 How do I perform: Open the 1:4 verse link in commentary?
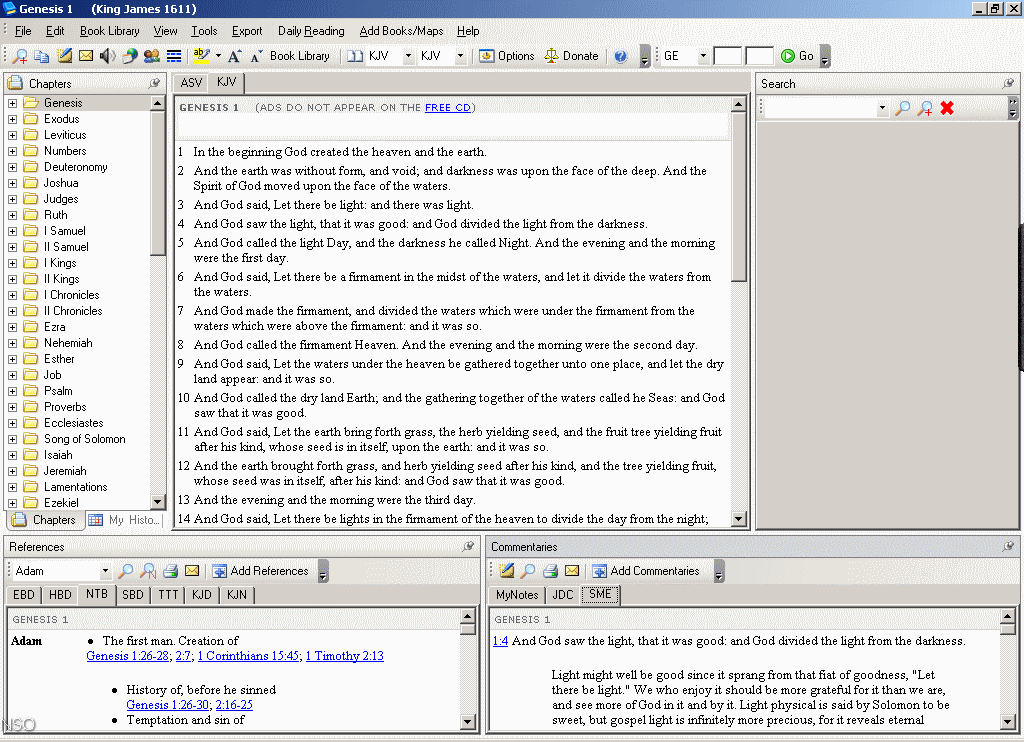(x=500, y=641)
